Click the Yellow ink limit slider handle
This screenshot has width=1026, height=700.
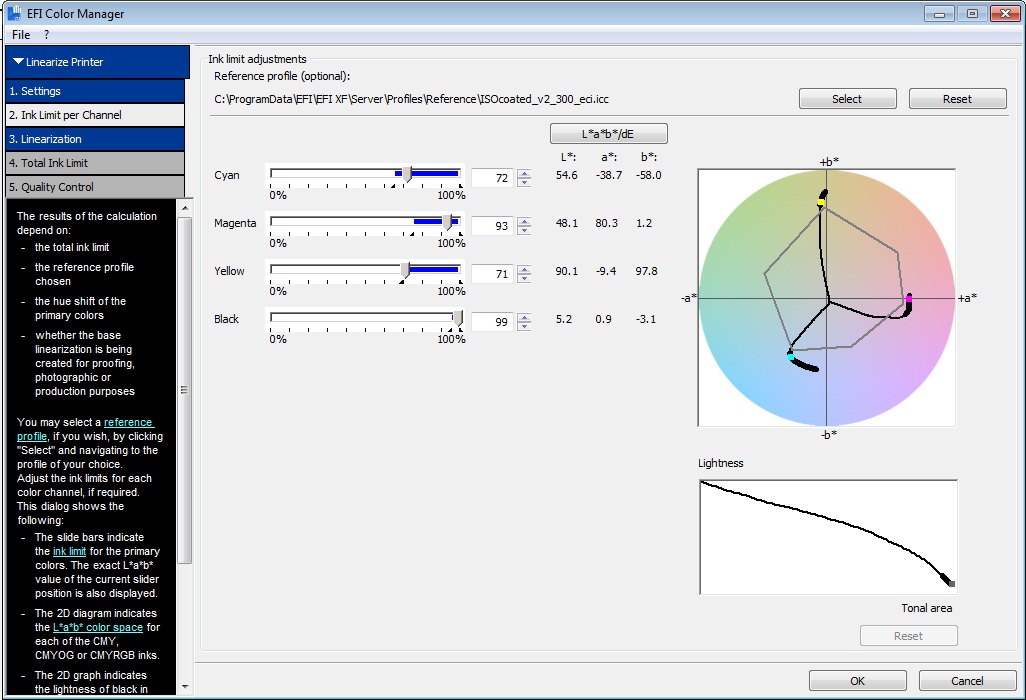tap(405, 270)
